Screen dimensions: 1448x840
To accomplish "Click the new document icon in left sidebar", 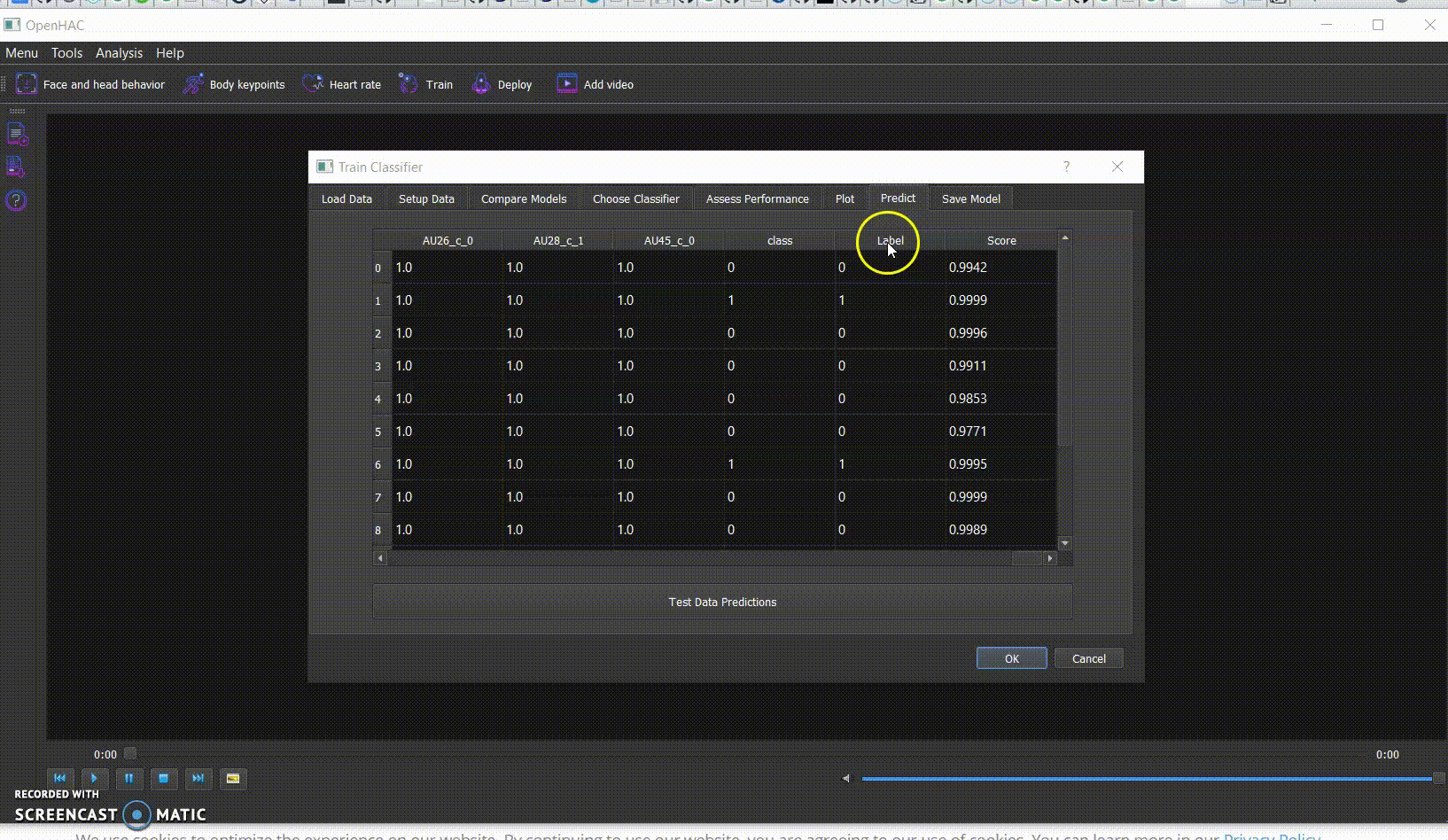I will pyautogui.click(x=17, y=135).
